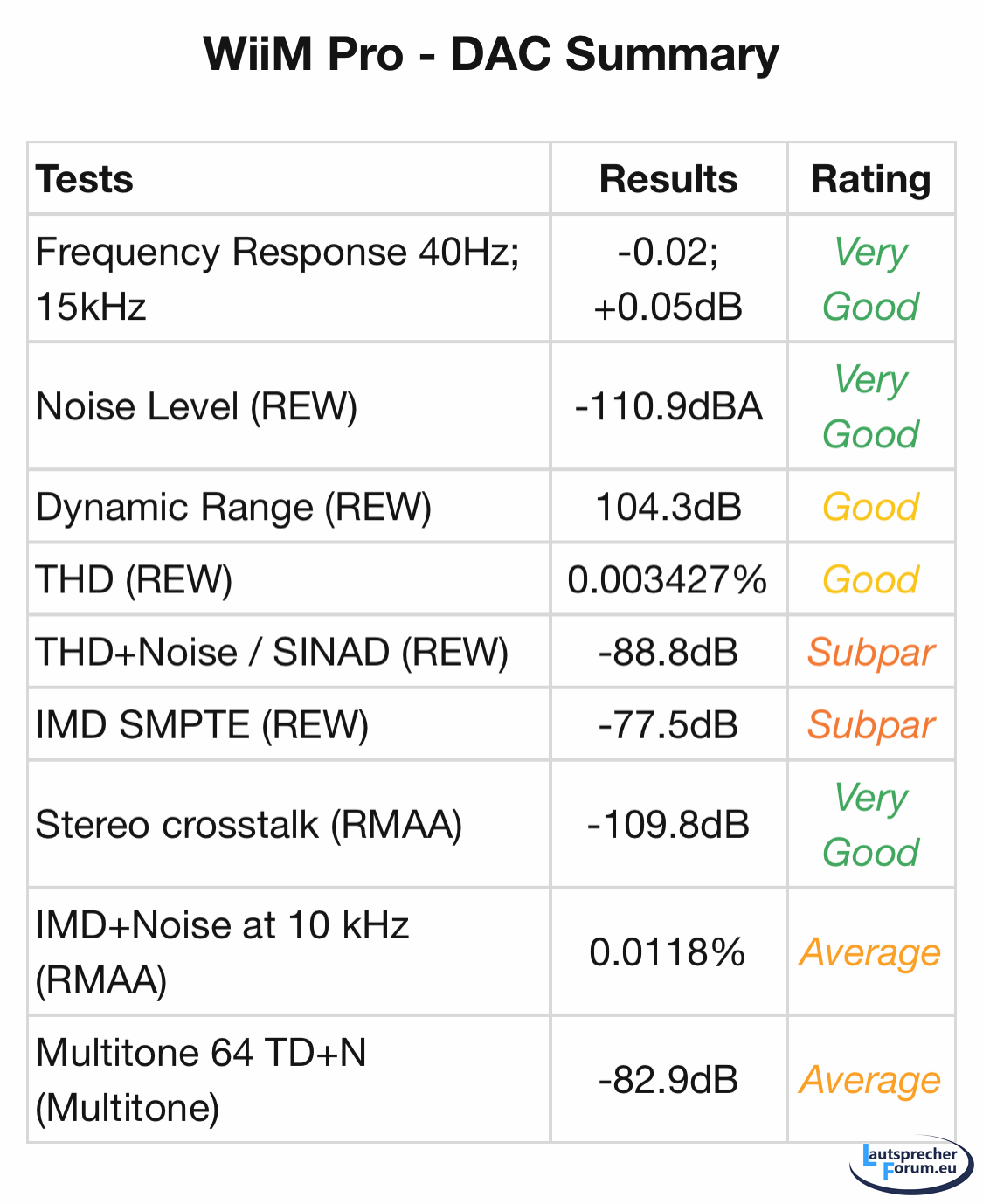The height and width of the screenshot is (1204, 983).
Task: Click the 0.0118% IMD+Noise result
Action: coord(668,951)
